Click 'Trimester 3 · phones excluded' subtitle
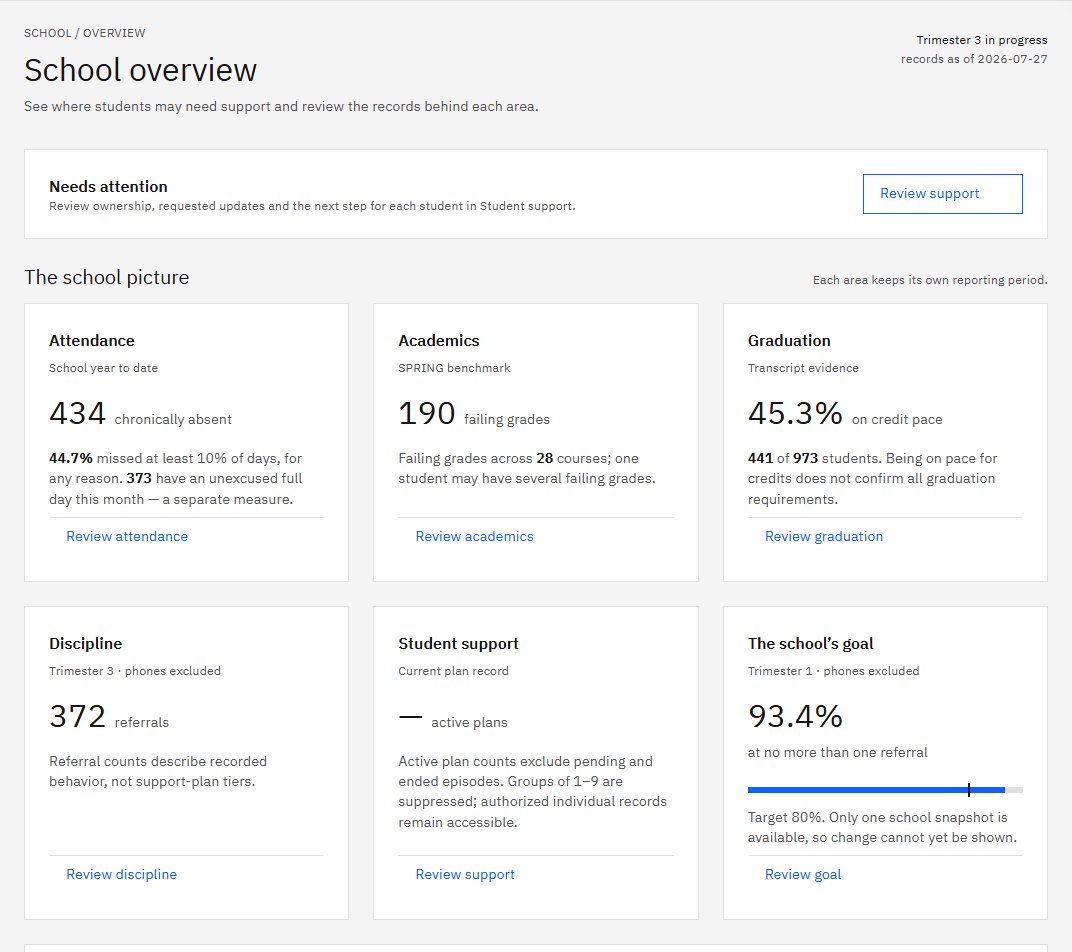 pyautogui.click(x=135, y=671)
